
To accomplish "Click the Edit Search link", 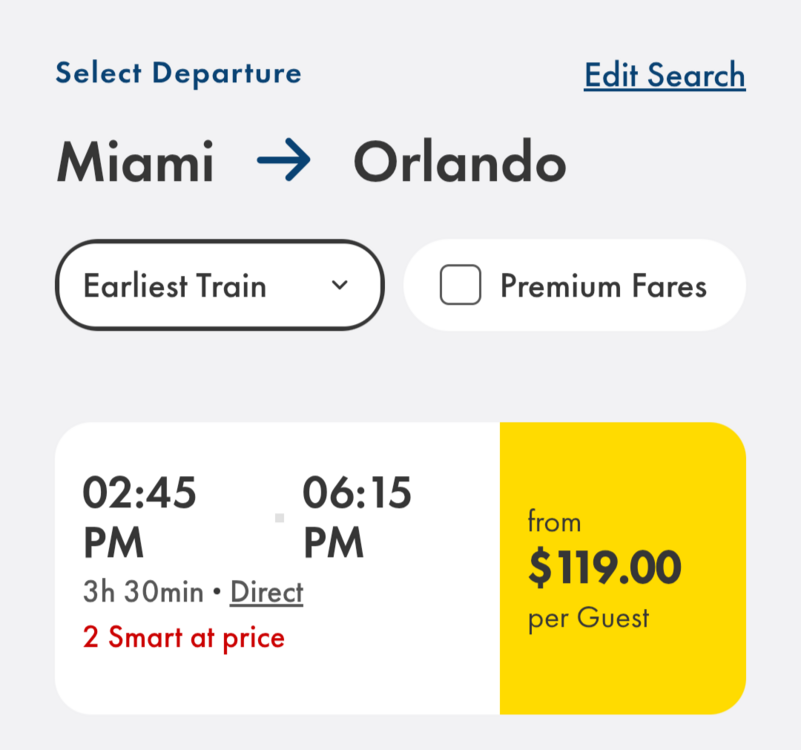I will click(x=664, y=76).
